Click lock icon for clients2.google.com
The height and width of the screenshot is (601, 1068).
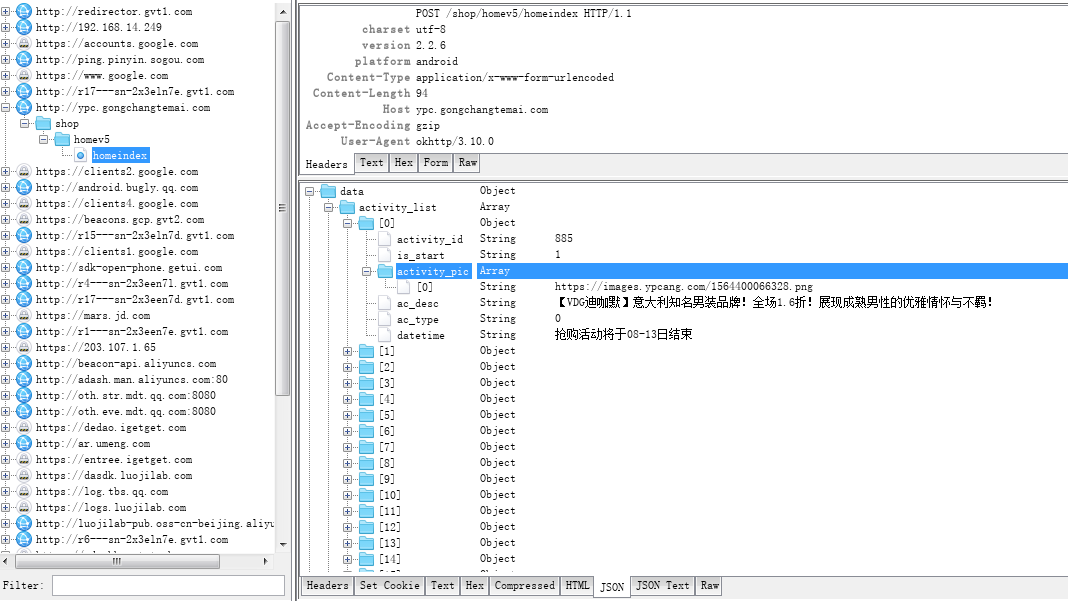[24, 171]
